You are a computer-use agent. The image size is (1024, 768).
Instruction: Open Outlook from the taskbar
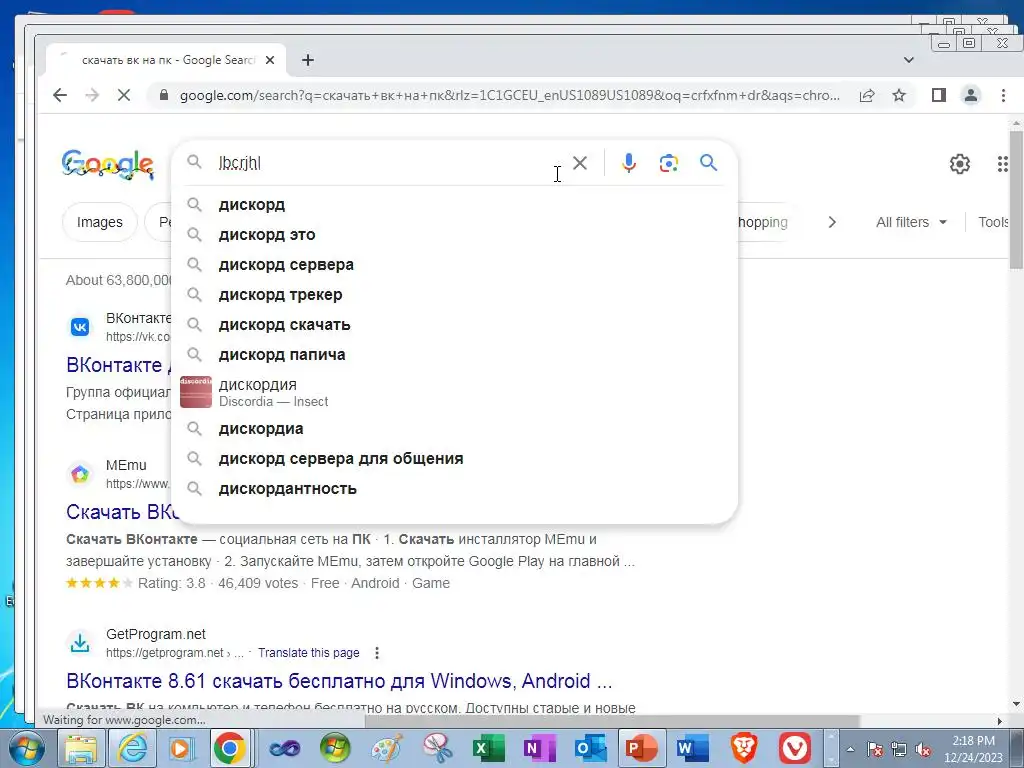[590, 748]
